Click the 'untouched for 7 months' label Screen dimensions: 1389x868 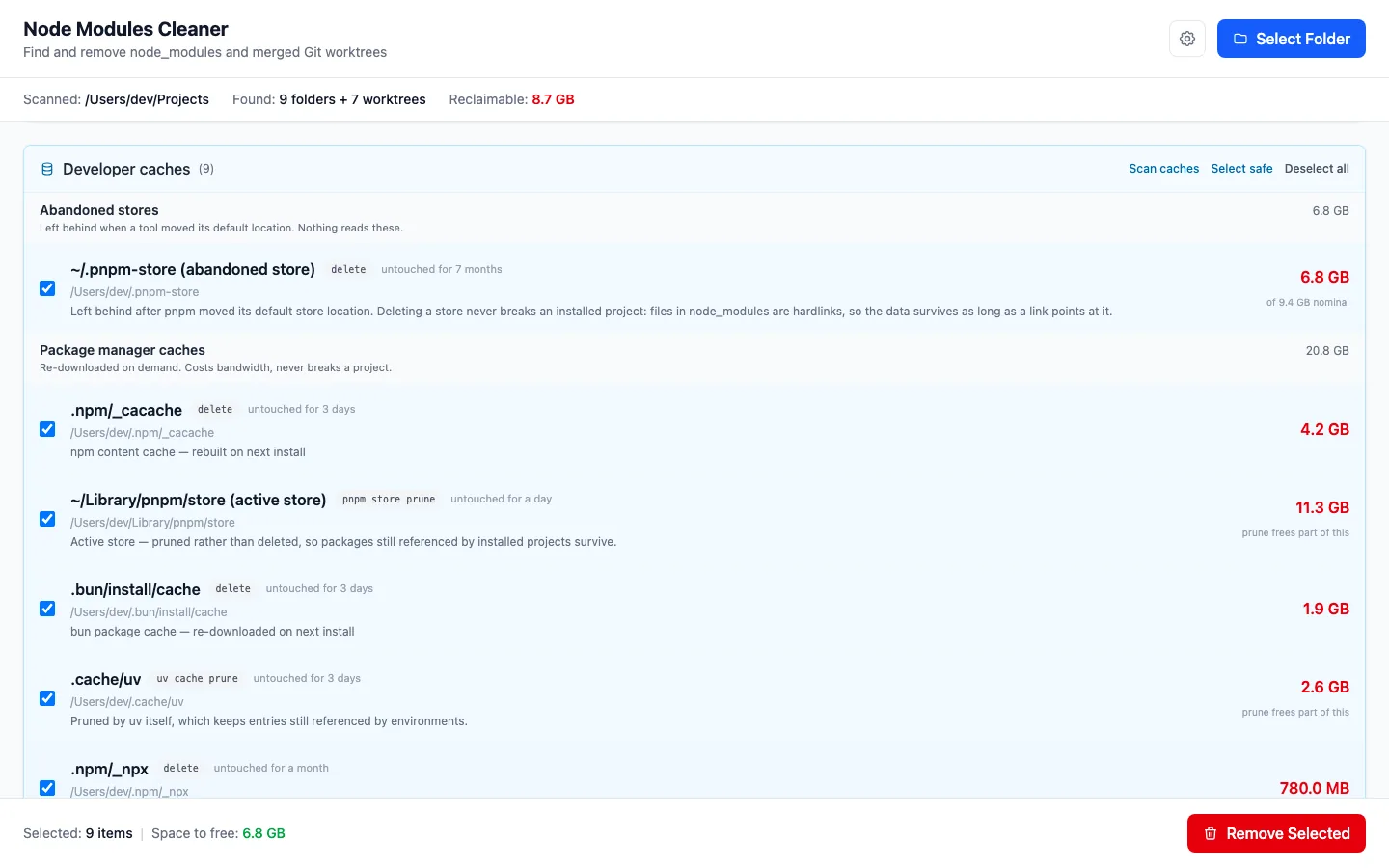[x=442, y=270]
